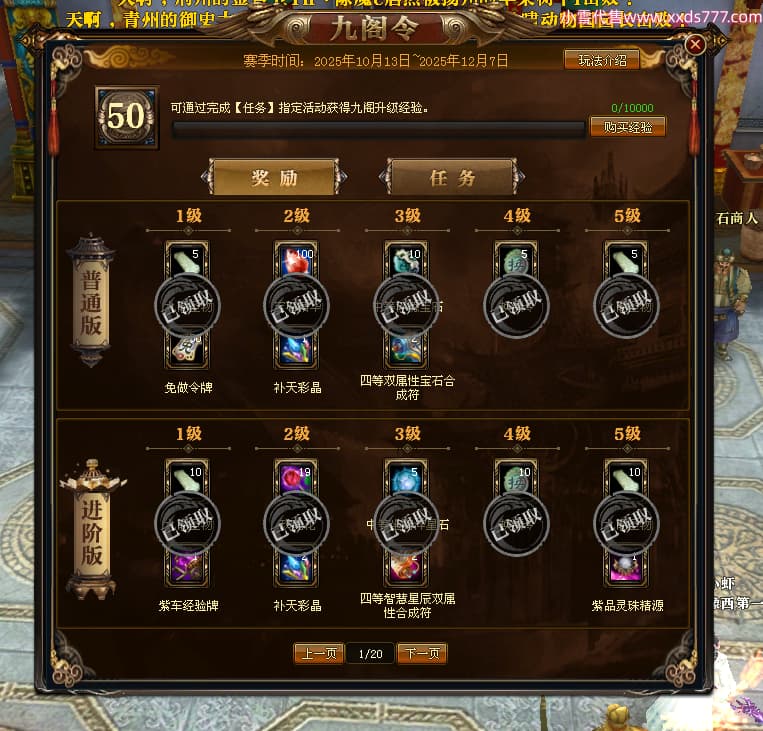
Task: Click the 四等双属性宝石合成符 icon in 普通版
Action: click(406, 350)
